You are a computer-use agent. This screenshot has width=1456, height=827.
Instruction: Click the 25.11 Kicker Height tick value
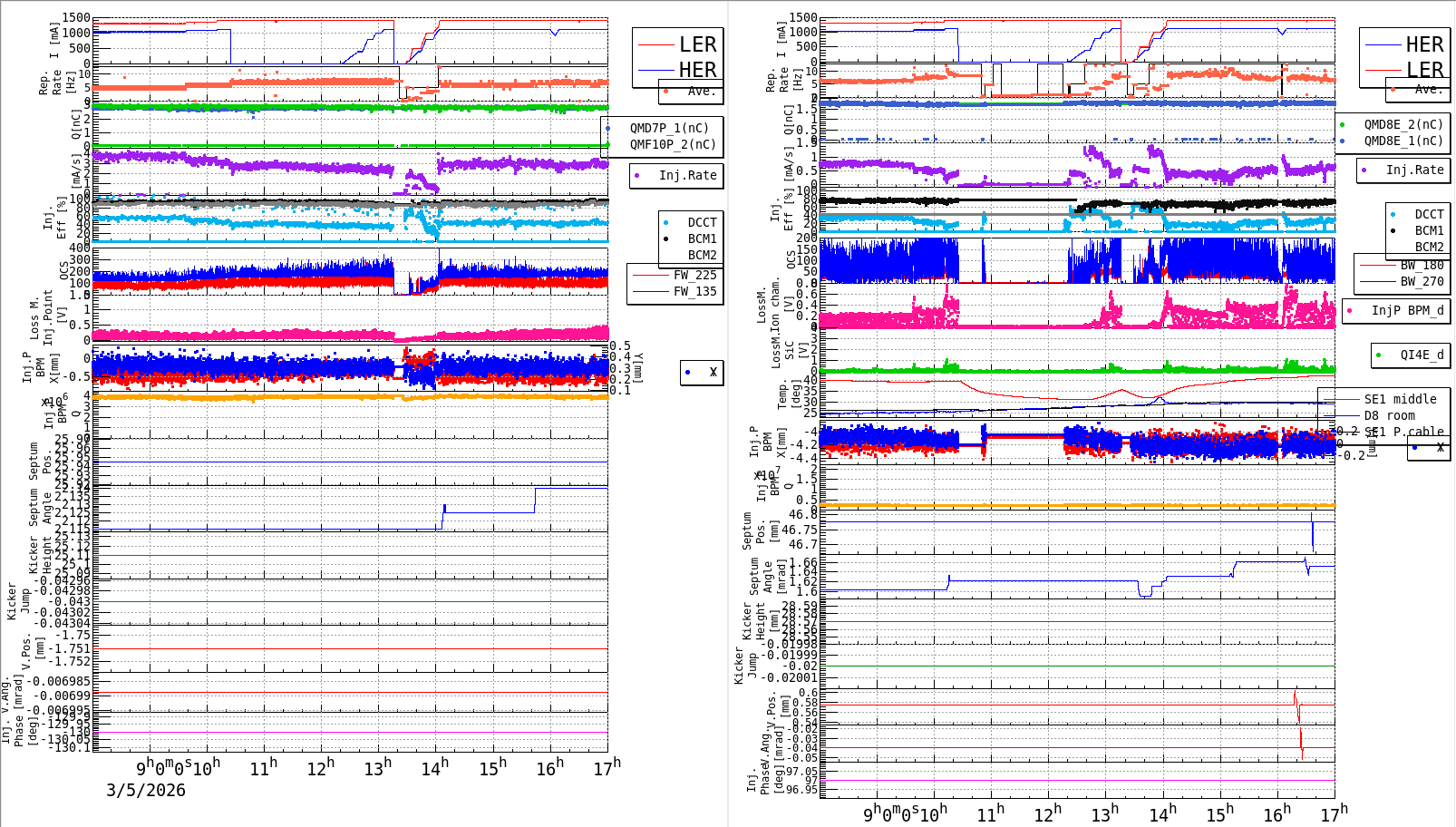pyautogui.click(x=73, y=554)
